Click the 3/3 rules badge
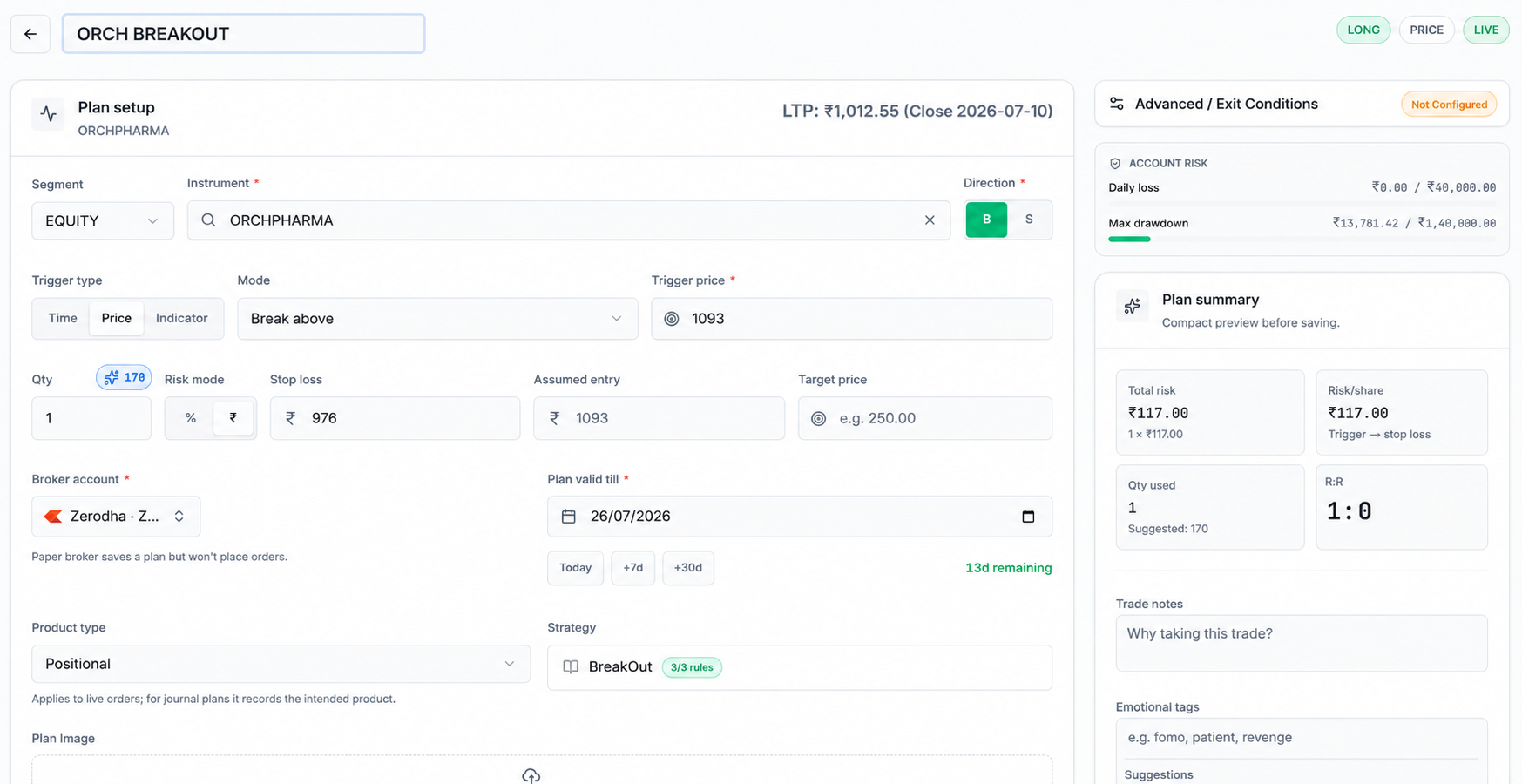The height and width of the screenshot is (784, 1522). (692, 667)
